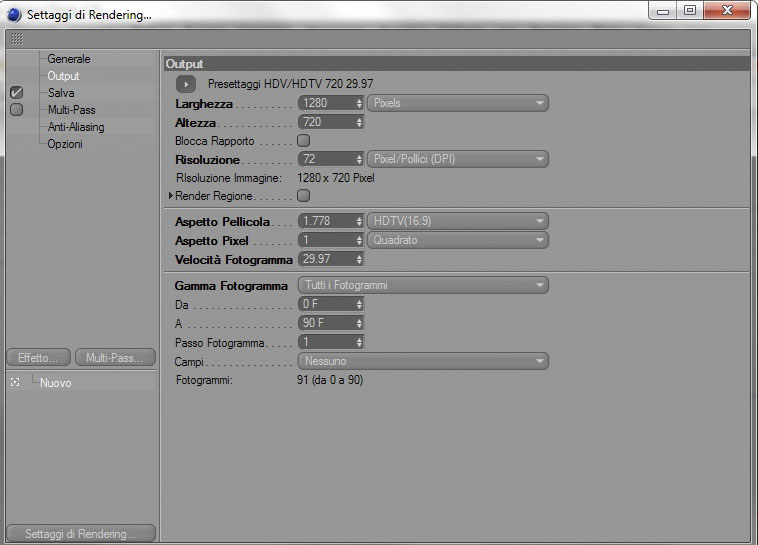Open the Pixels unit dropdown
The image size is (758, 545).
coord(458,103)
